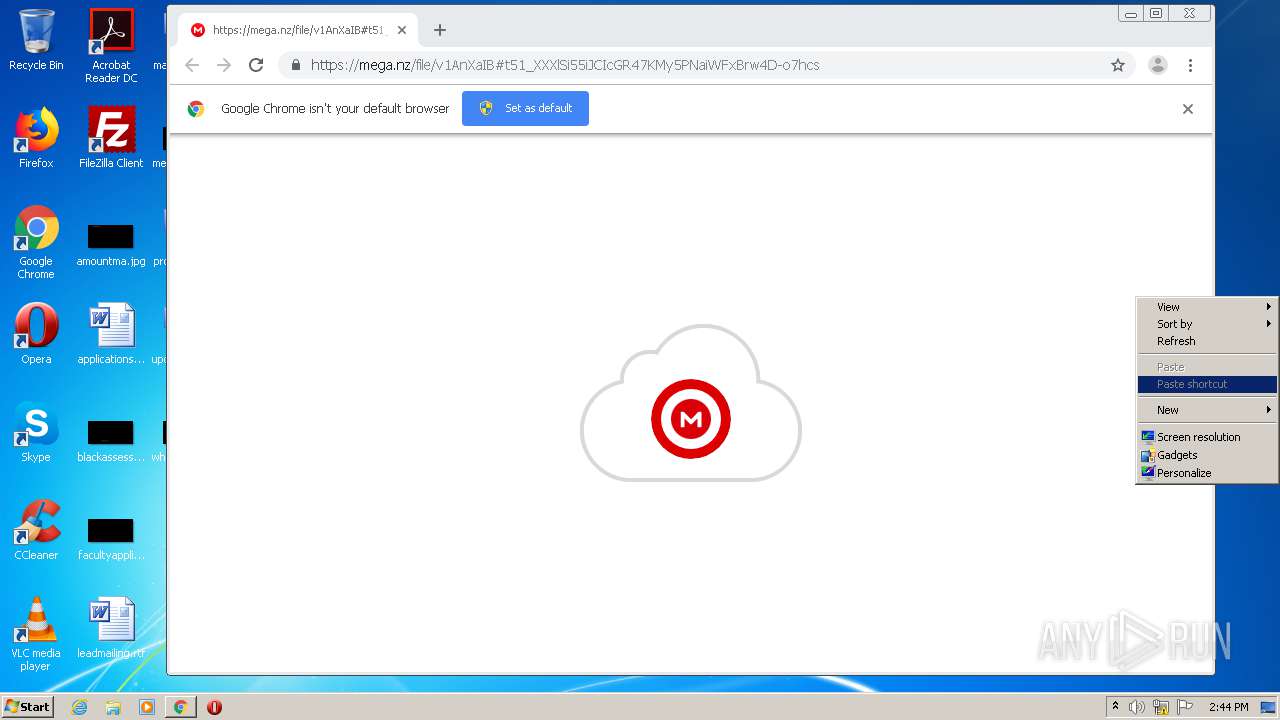This screenshot has width=1280, height=720.
Task: Open Chrome three-dot menu
Action: pyautogui.click(x=1190, y=65)
